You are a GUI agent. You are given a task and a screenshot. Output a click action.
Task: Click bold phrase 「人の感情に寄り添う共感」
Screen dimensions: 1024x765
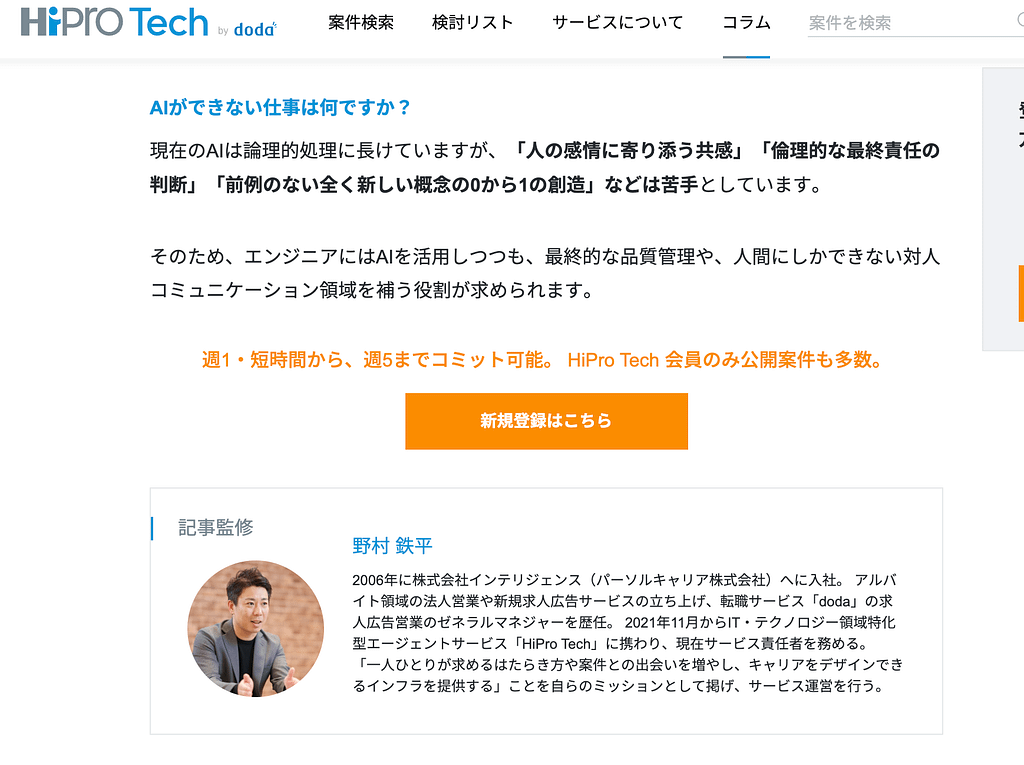(x=627, y=151)
